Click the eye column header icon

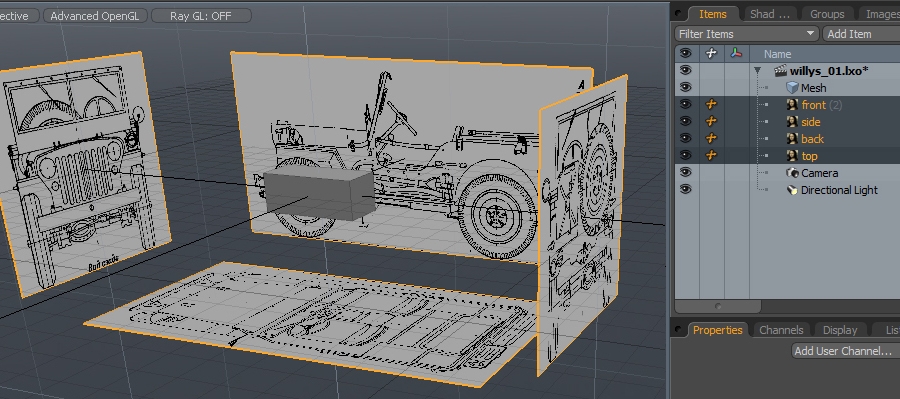tap(685, 53)
